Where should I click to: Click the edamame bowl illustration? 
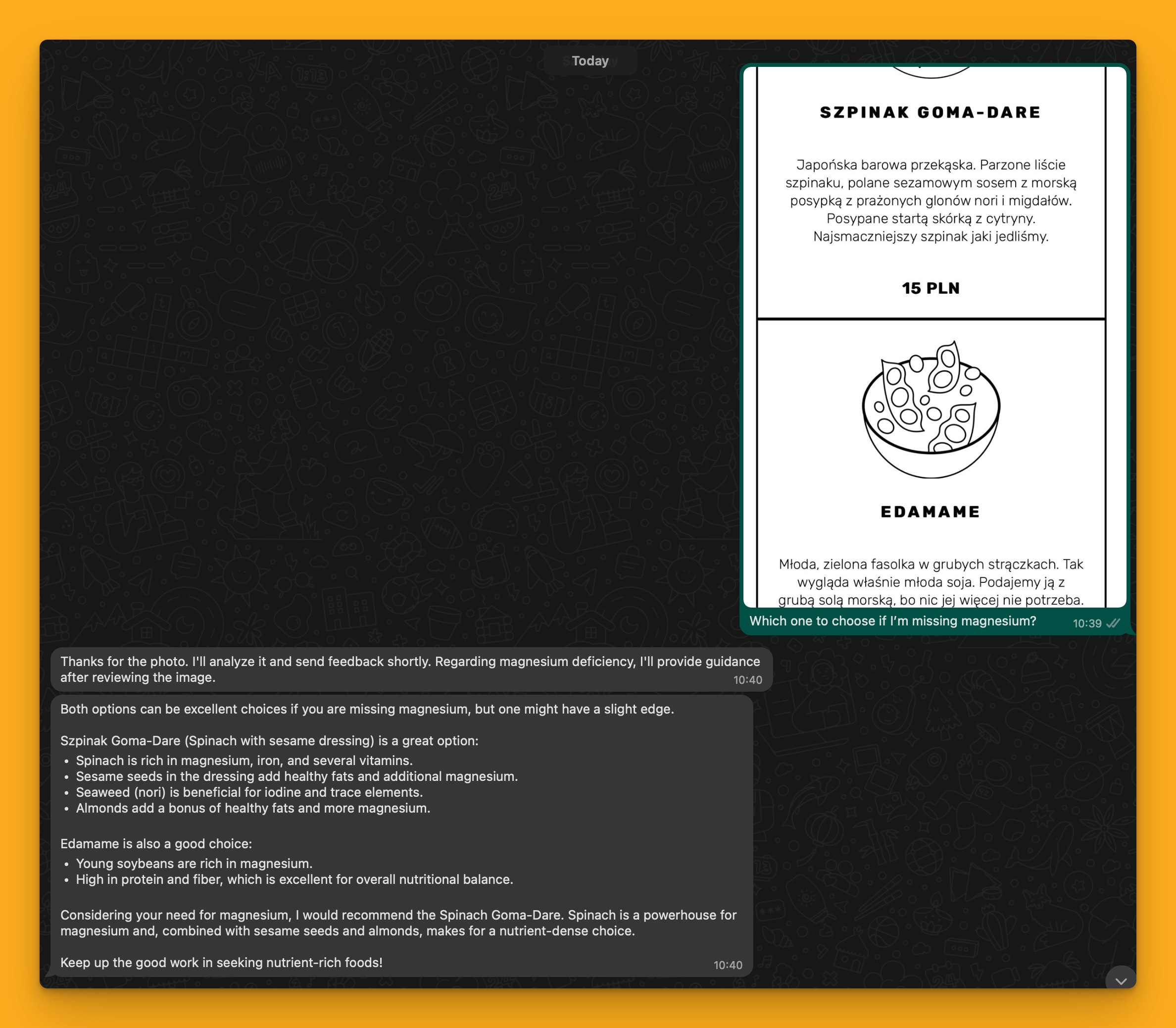coord(931,410)
